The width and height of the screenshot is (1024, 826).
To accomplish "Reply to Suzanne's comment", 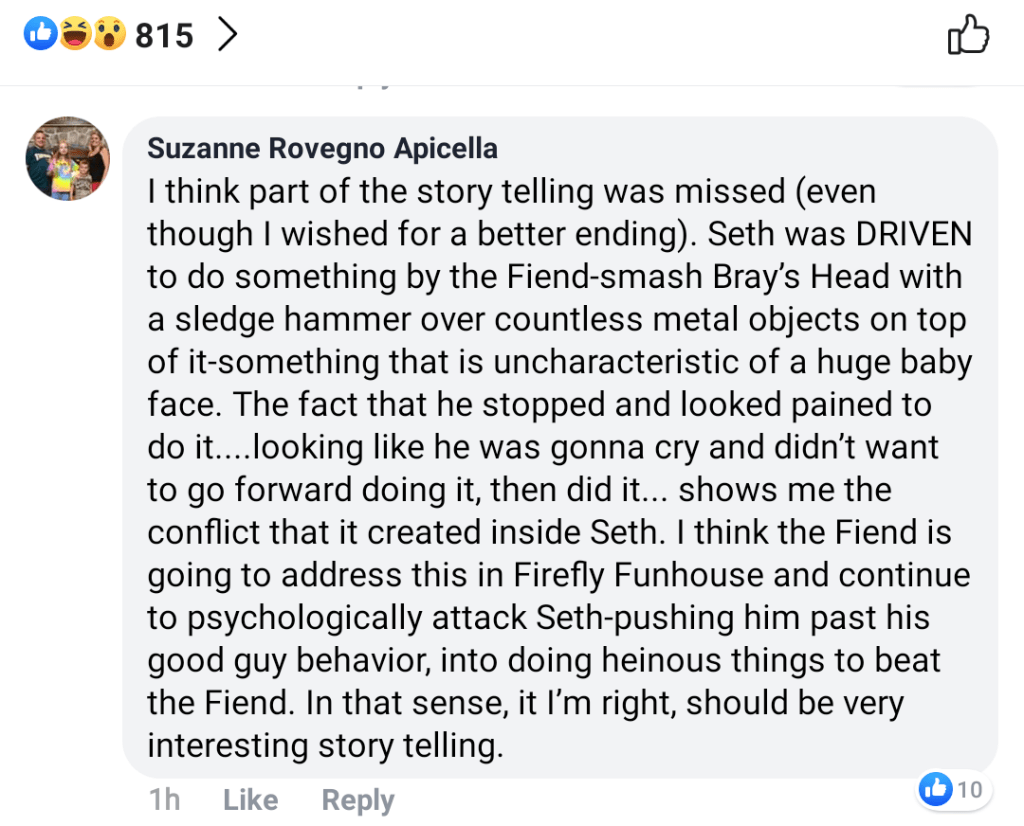I will (x=357, y=800).
